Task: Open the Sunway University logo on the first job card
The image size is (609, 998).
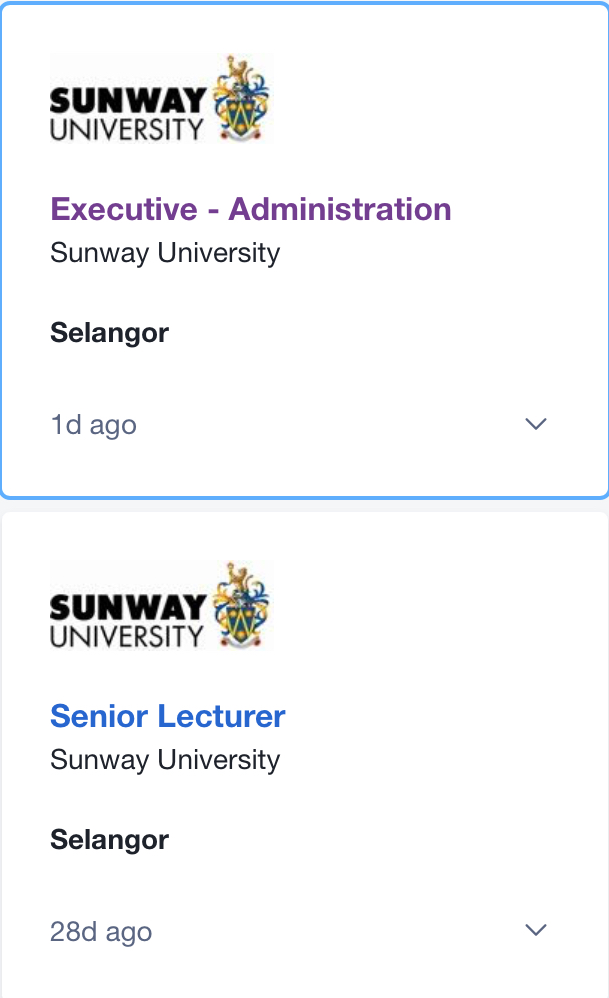Action: coord(160,98)
